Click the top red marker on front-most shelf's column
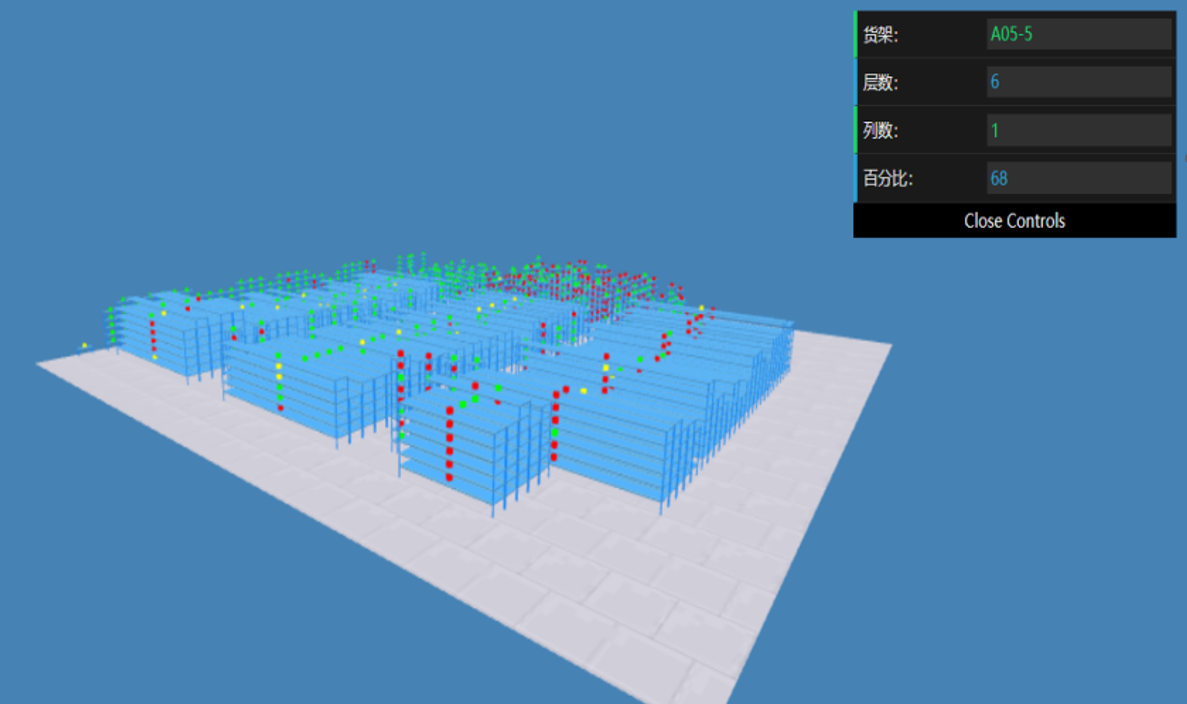Screen dimensions: 1187x704 coord(450,410)
